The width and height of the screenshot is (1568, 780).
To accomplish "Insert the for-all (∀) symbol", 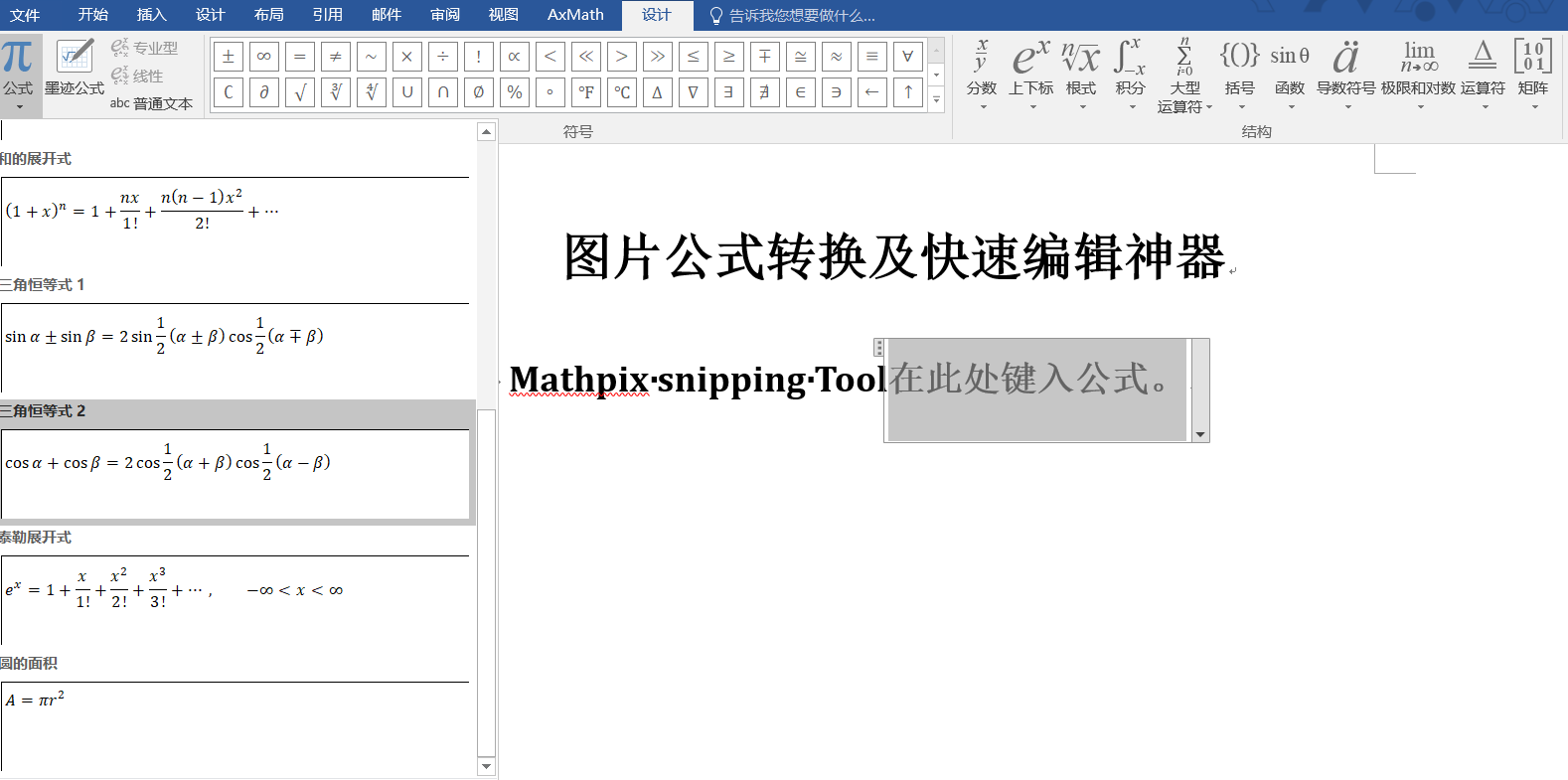I will point(908,57).
